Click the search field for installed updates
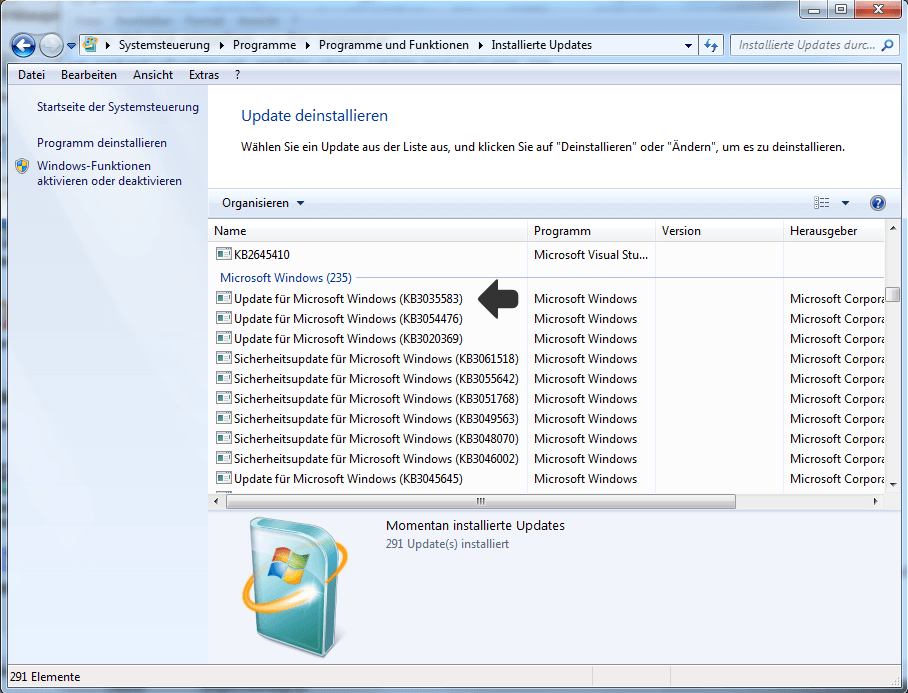Image resolution: width=908 pixels, height=693 pixels. (x=806, y=45)
